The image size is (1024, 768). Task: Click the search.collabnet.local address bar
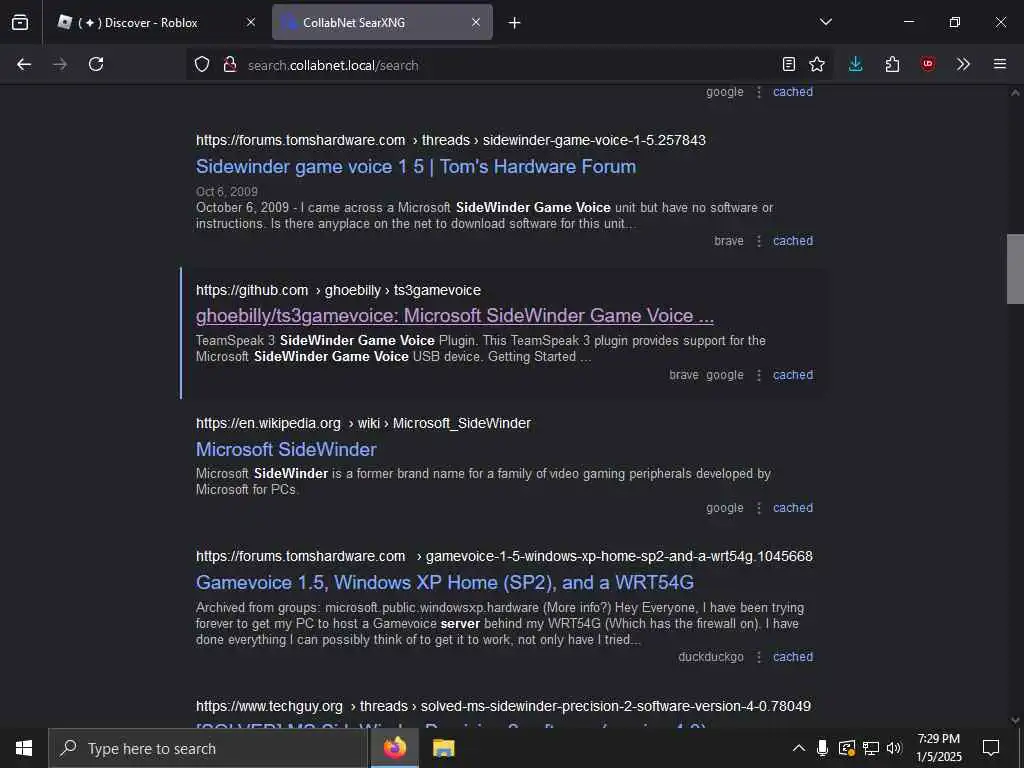click(x=509, y=65)
